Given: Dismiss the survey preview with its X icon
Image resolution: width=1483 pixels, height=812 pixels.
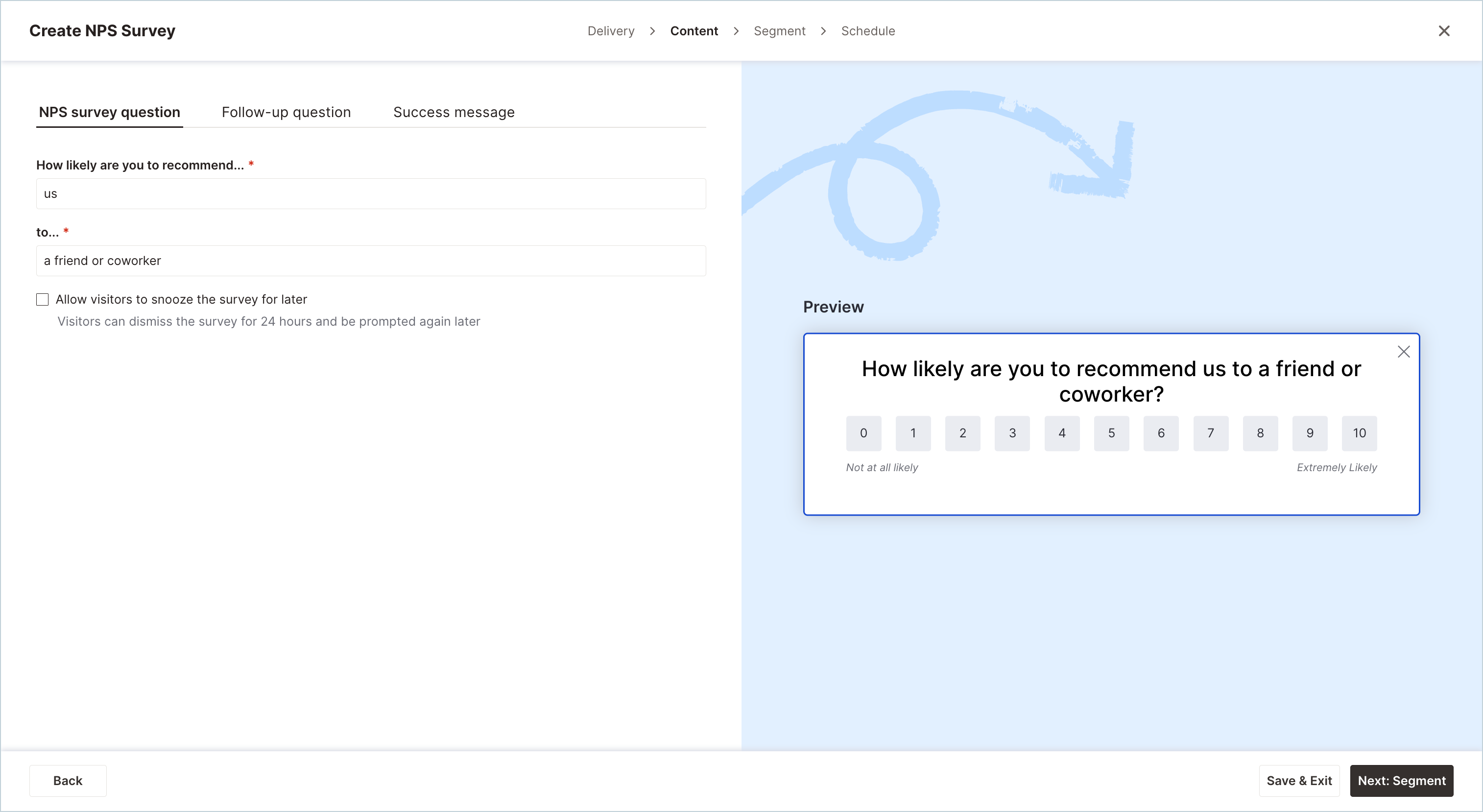Looking at the screenshot, I should (1404, 352).
